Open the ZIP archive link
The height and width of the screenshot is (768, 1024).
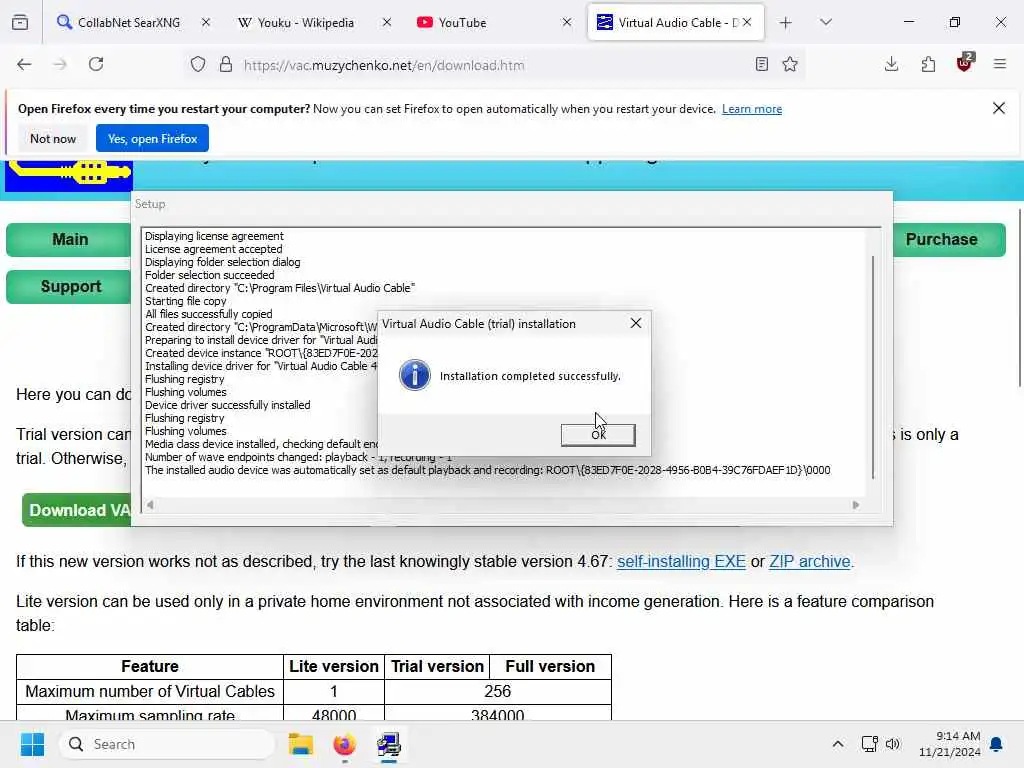coord(810,562)
